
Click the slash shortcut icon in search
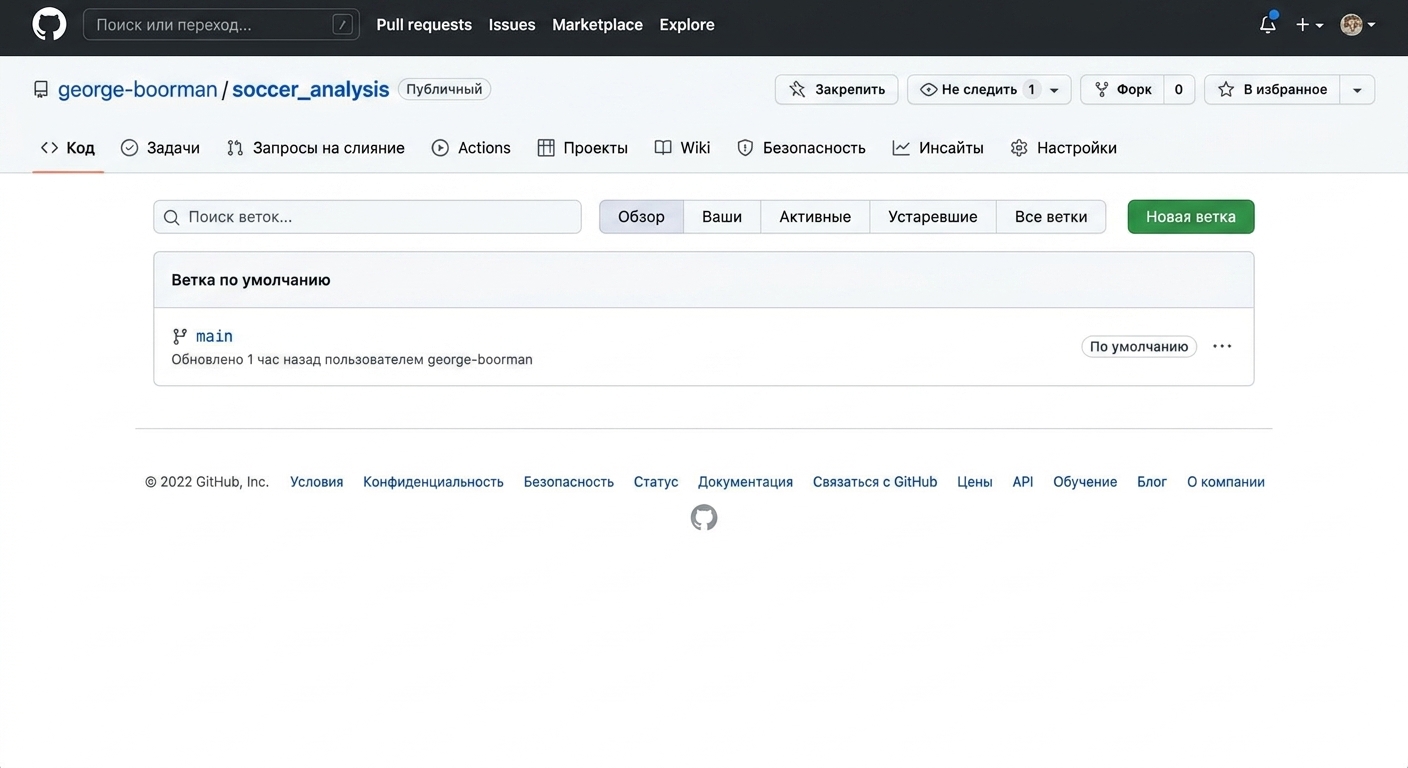[x=343, y=24]
